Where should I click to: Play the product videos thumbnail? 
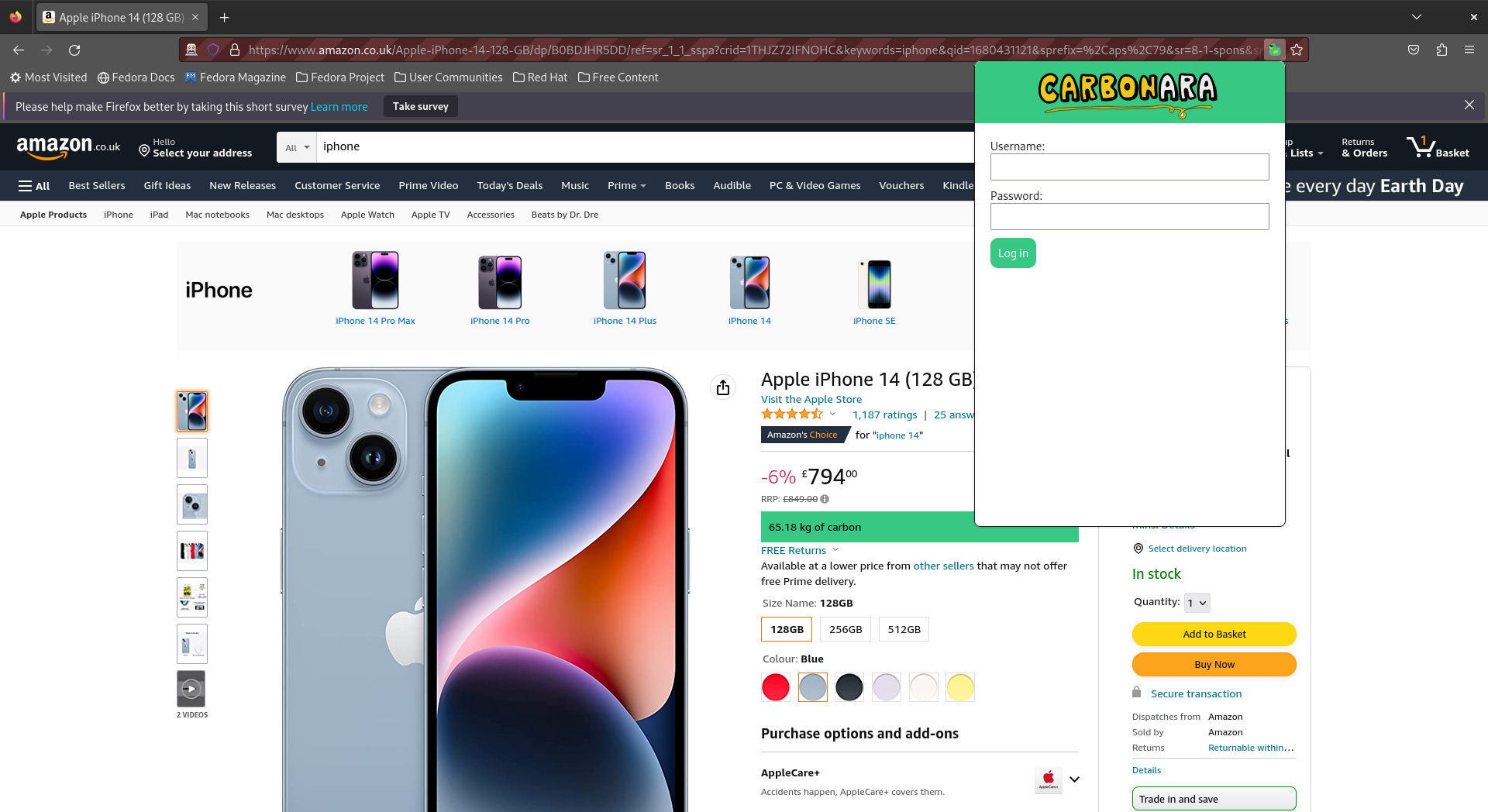(191, 688)
